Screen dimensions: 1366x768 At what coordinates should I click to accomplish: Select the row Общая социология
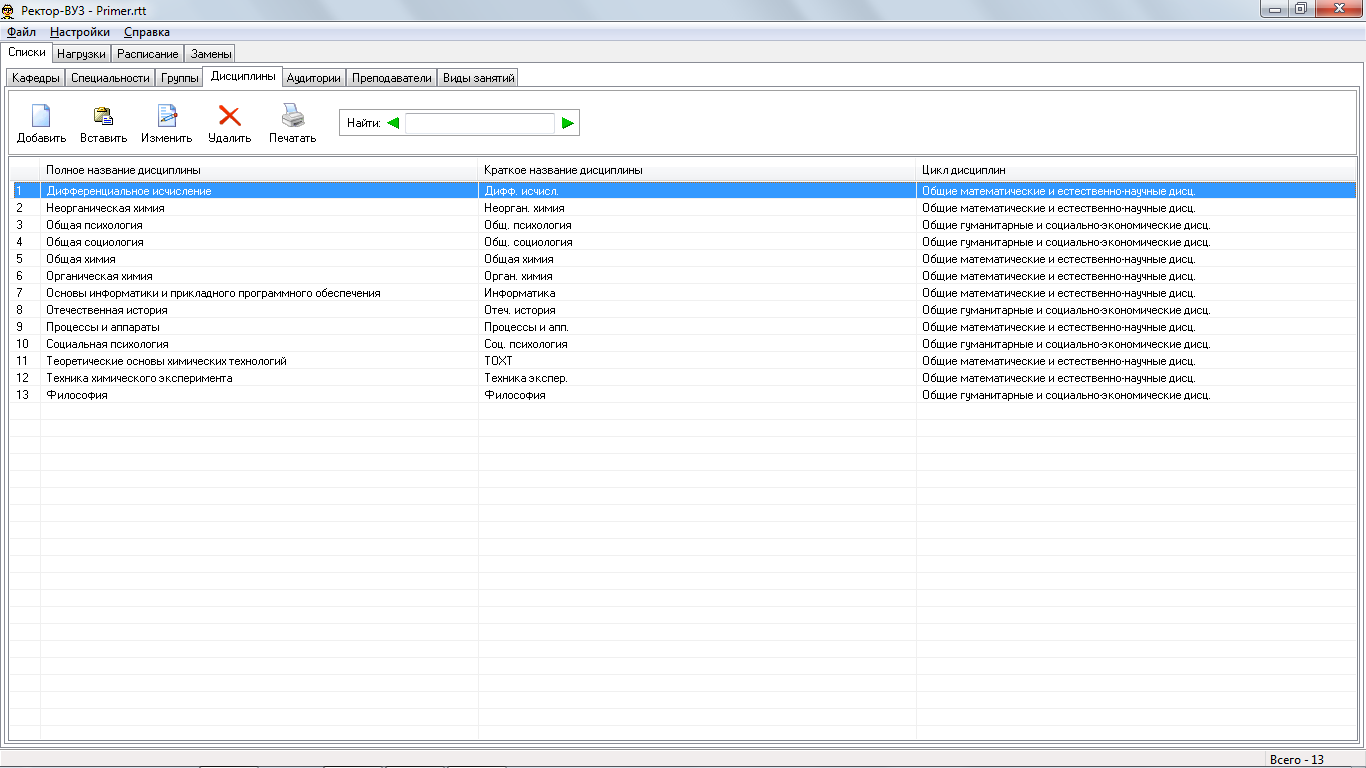pyautogui.click(x=684, y=242)
